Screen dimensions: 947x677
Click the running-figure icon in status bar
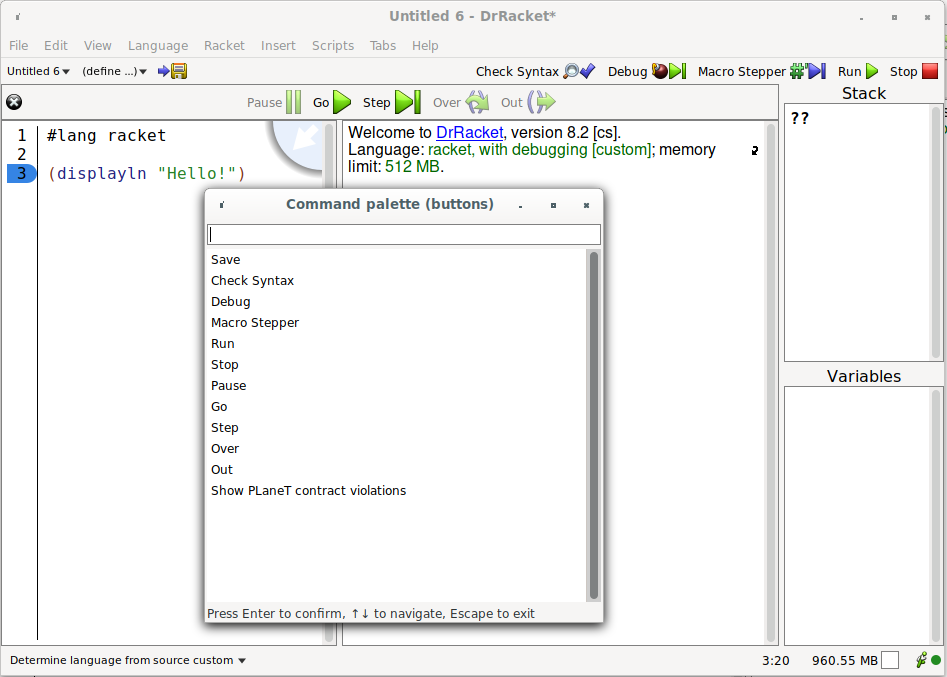tap(921, 660)
